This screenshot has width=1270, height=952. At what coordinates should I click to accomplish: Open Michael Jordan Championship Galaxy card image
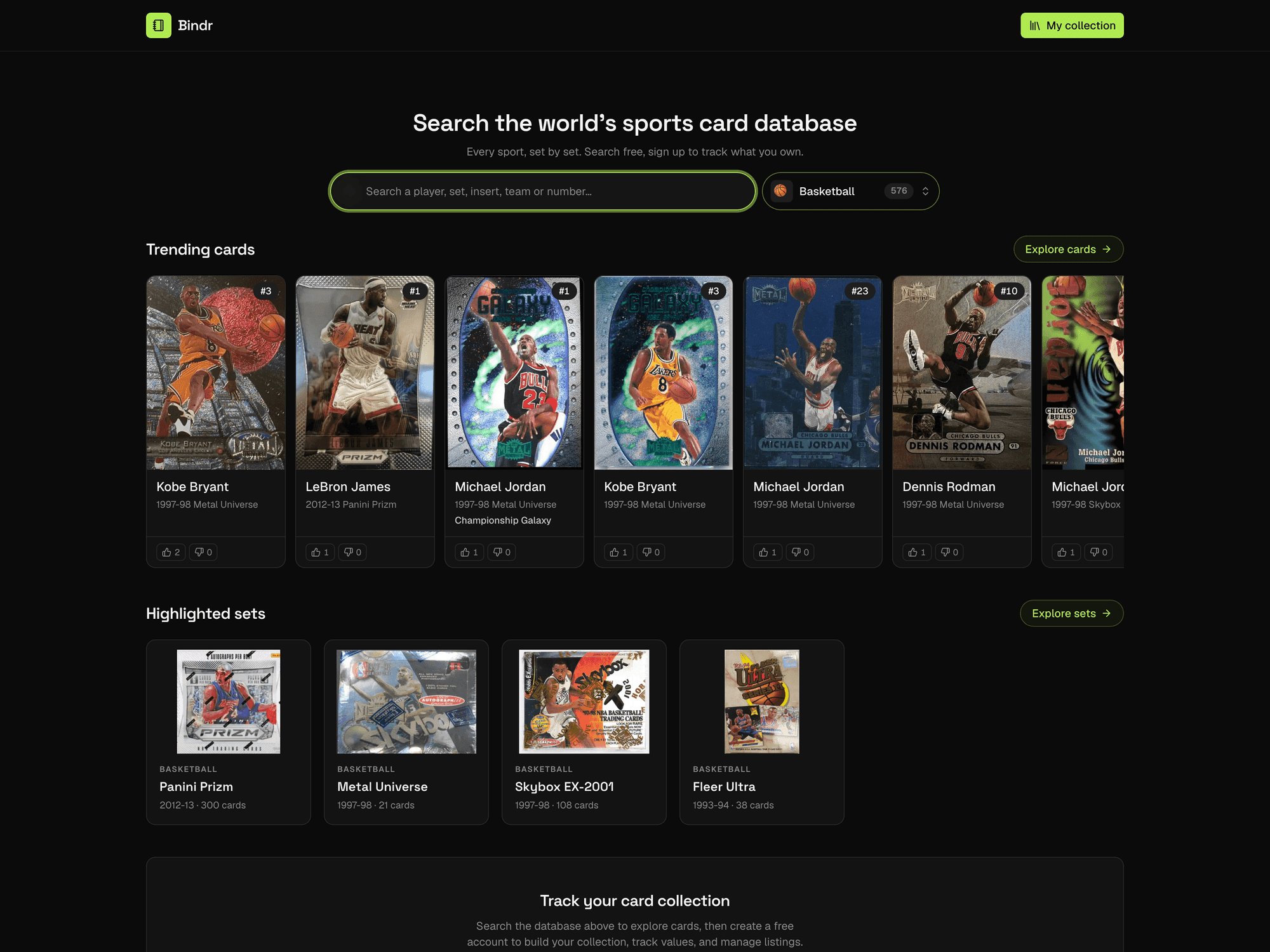pos(514,373)
